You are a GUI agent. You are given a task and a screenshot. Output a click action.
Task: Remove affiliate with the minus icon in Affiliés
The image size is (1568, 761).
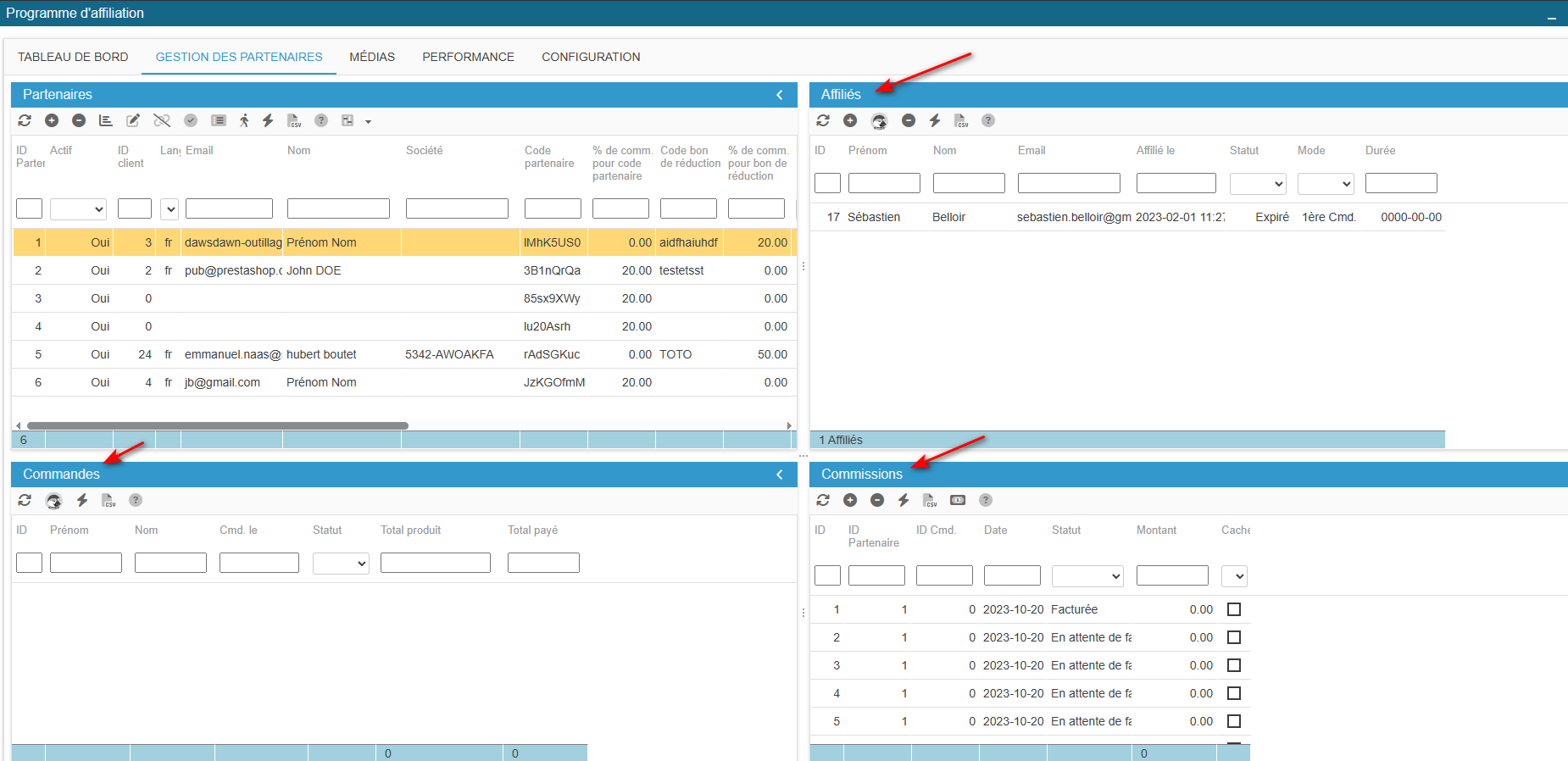pos(909,120)
